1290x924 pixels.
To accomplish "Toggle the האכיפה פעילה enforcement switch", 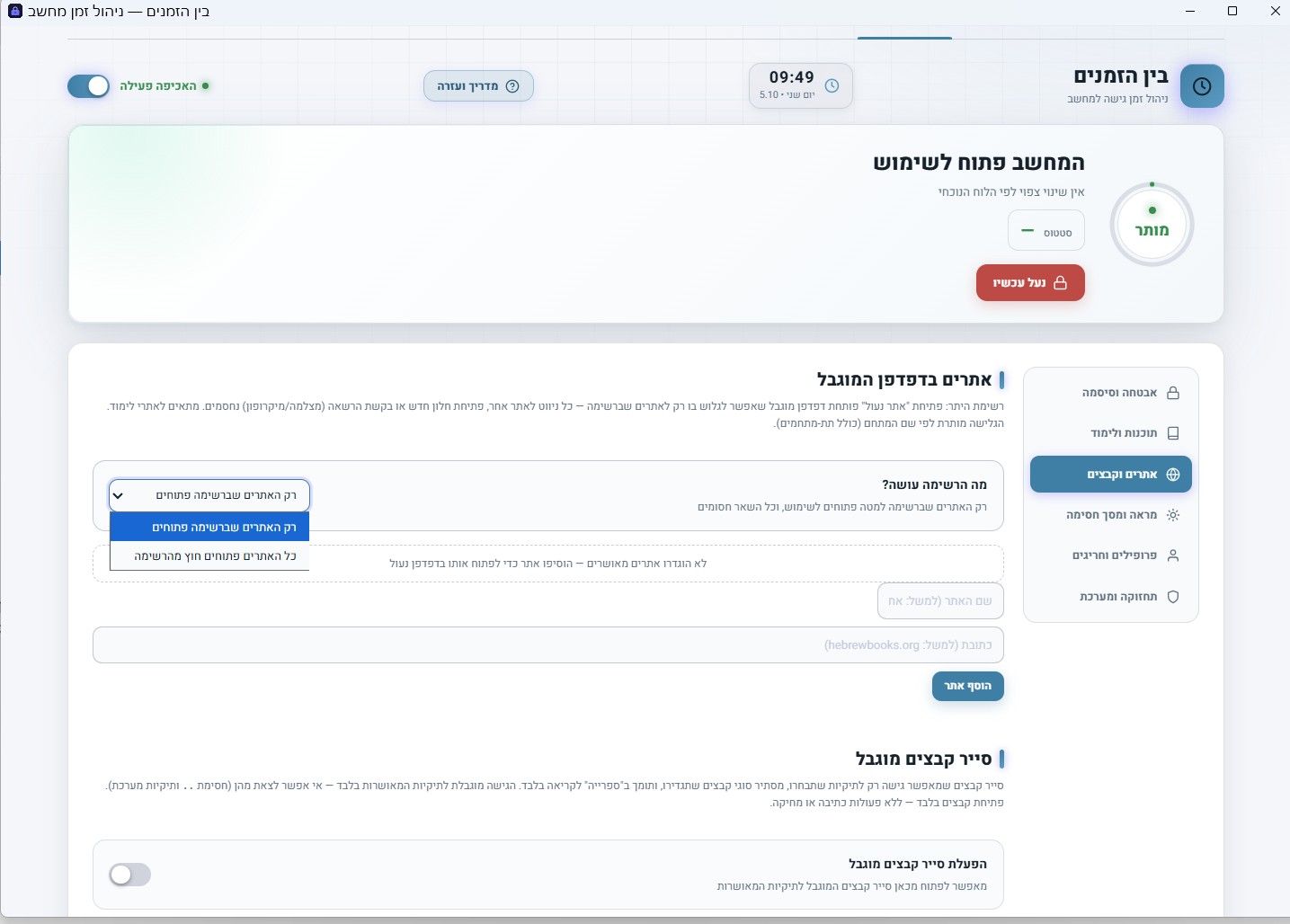I will click(x=88, y=86).
